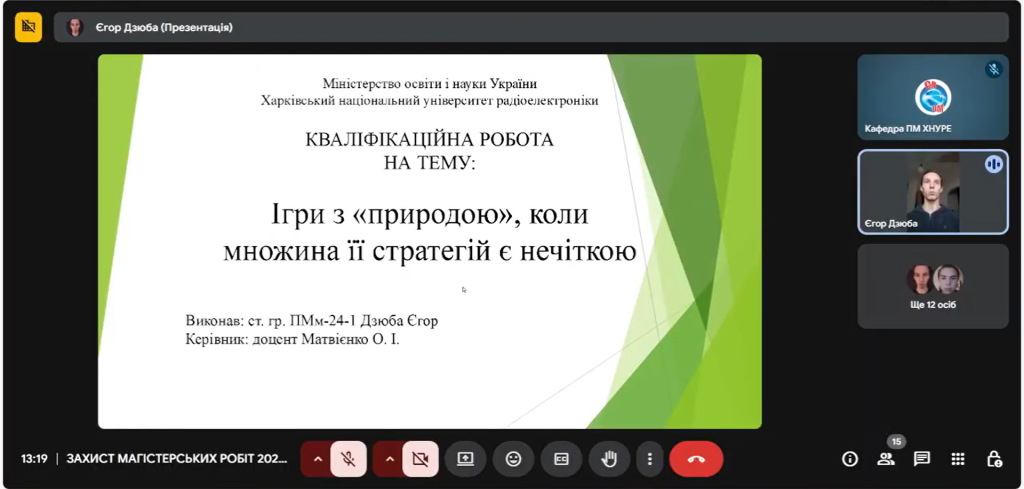The height and width of the screenshot is (489, 1024).
Task: Open the three-dot more options menu
Action: pyautogui.click(x=649, y=459)
